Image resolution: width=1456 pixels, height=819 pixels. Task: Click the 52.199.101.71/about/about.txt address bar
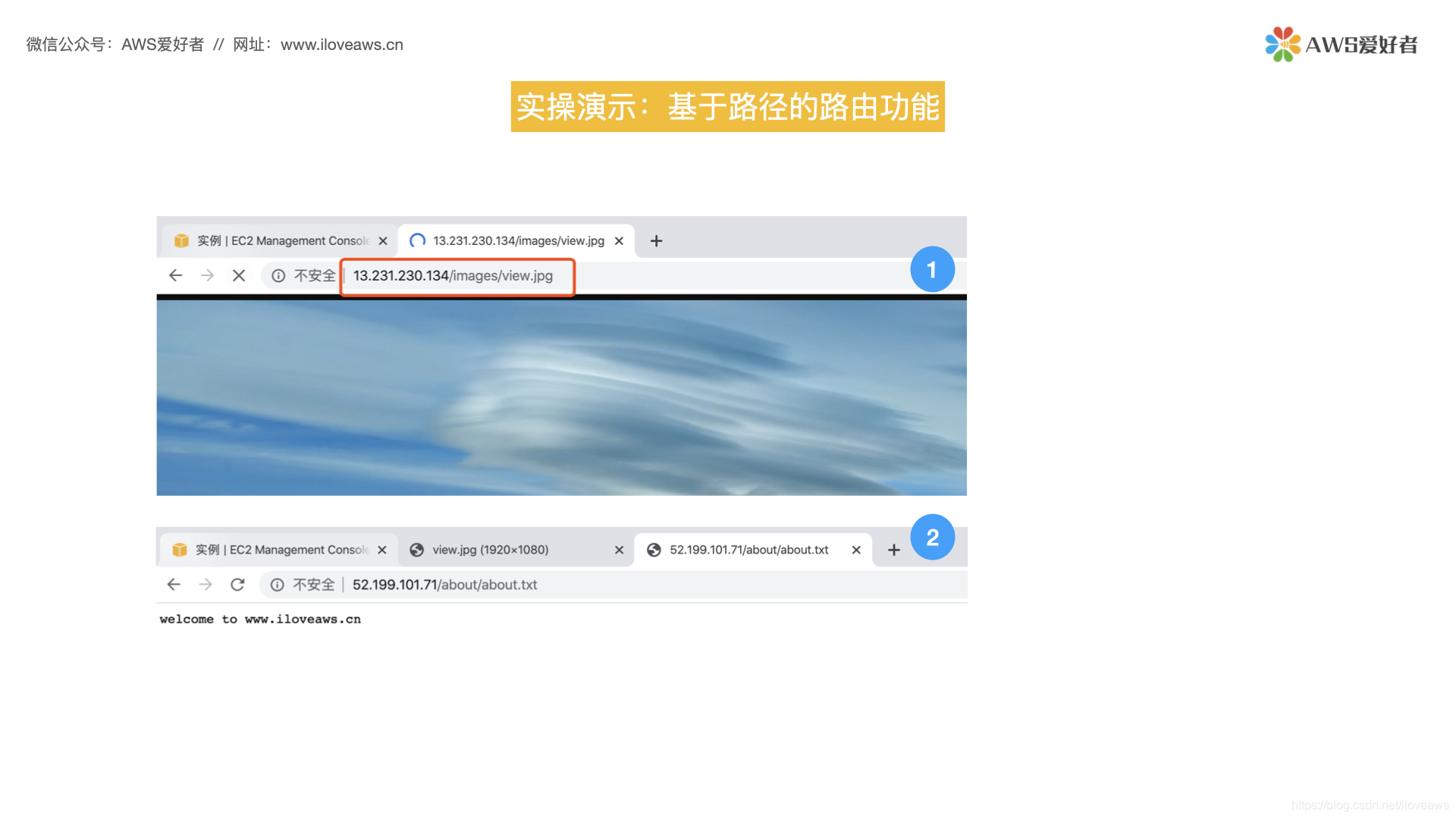click(x=613, y=585)
